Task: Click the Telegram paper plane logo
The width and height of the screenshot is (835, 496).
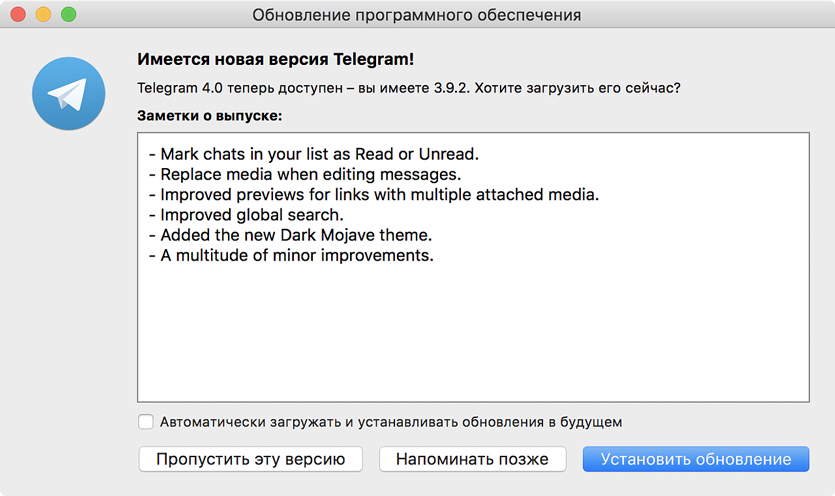Action: pyautogui.click(x=68, y=95)
